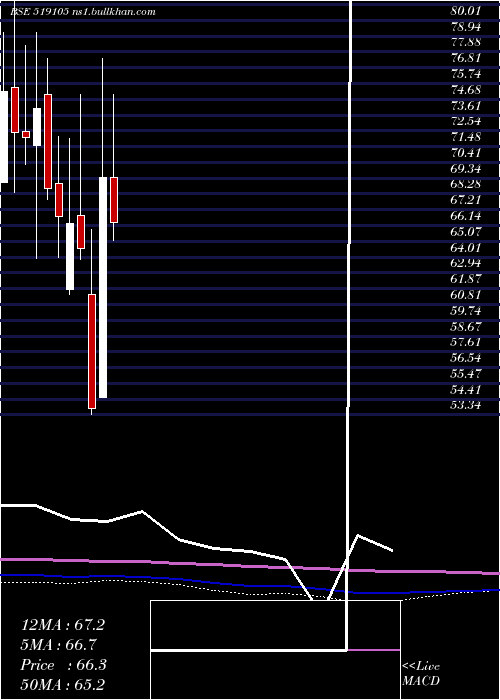Click the 76.81 price axis label
500x700 pixels.
tap(466, 58)
